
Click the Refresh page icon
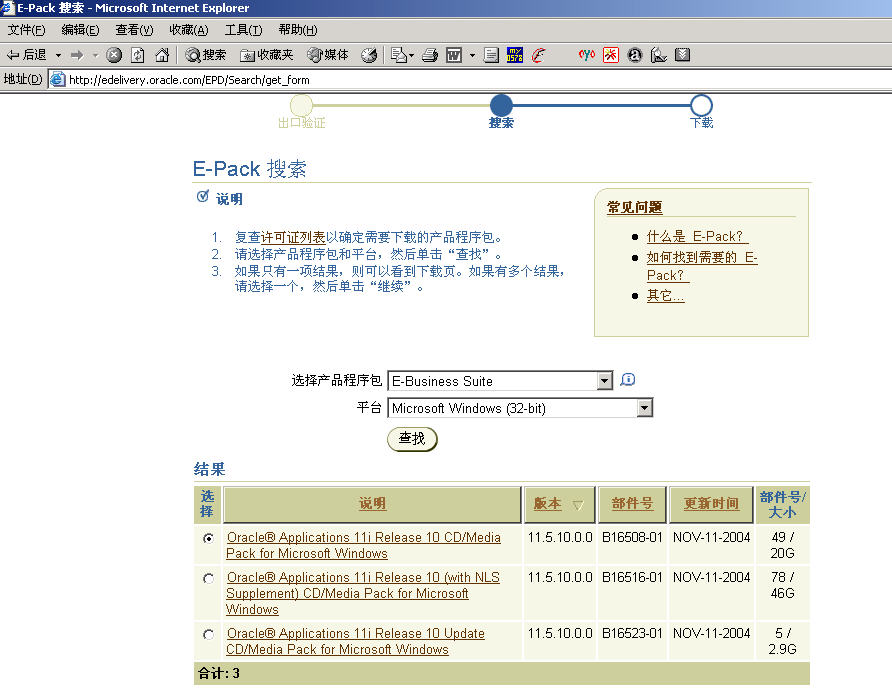[138, 55]
